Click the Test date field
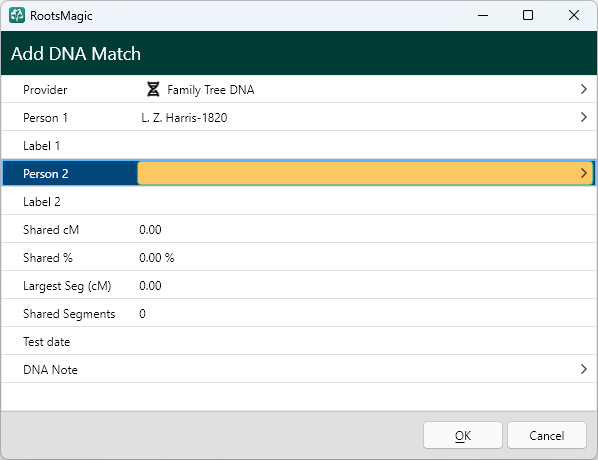 pos(365,341)
